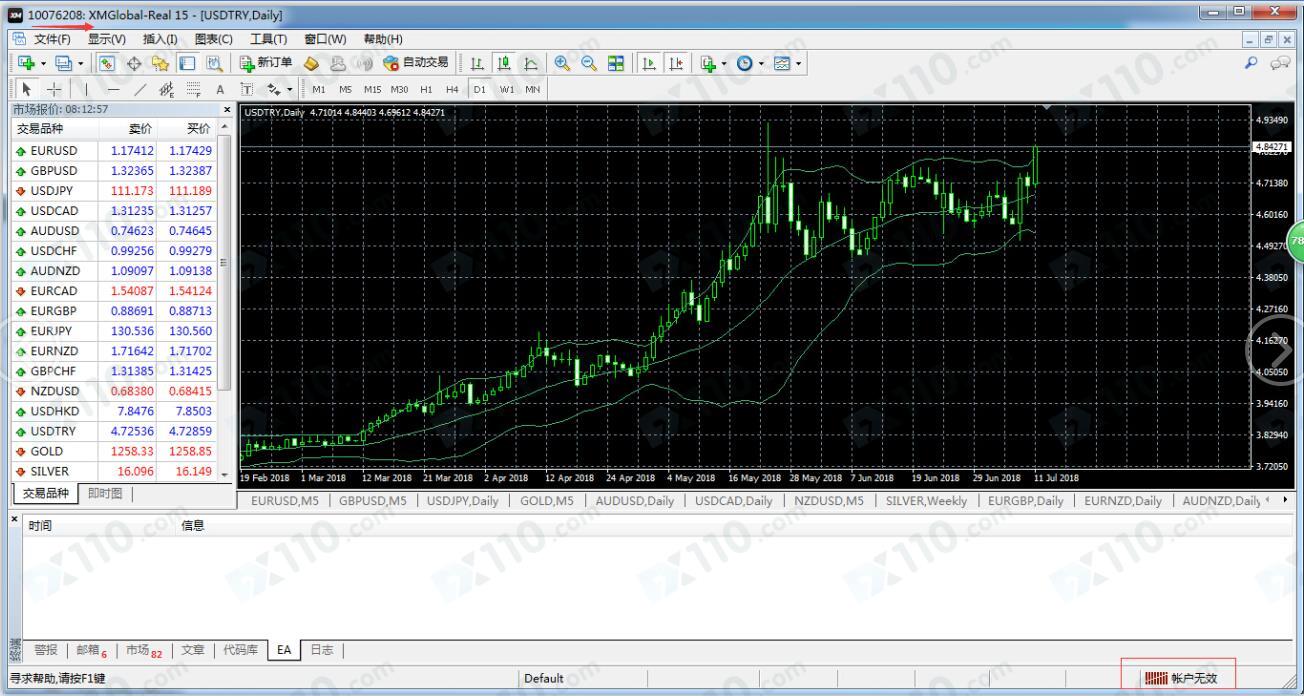Viewport: 1304px width, 696px height.
Task: Expand the new chart dropdown arrow
Action: pyautogui.click(x=43, y=63)
